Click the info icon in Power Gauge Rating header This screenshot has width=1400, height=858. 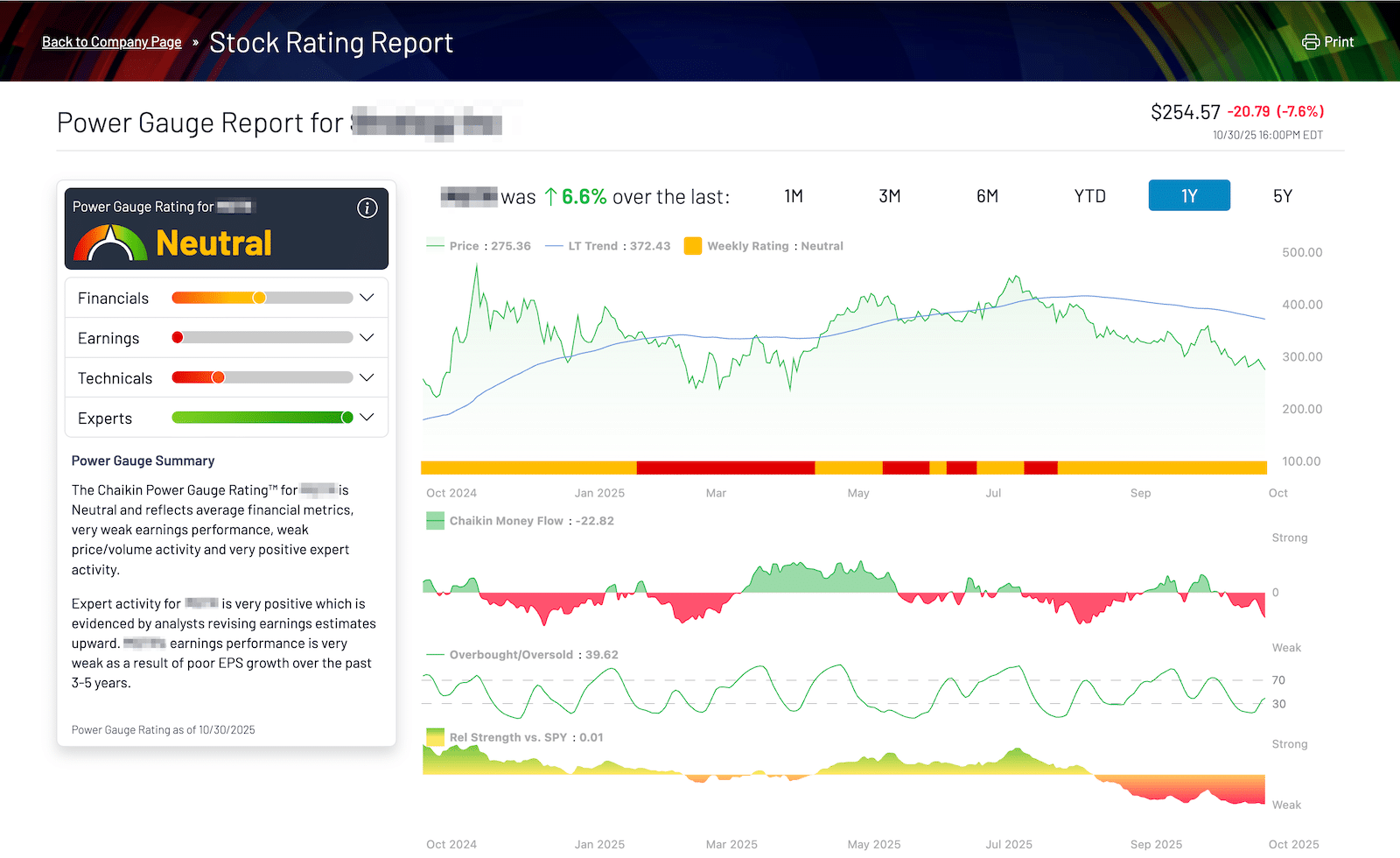pyautogui.click(x=367, y=207)
